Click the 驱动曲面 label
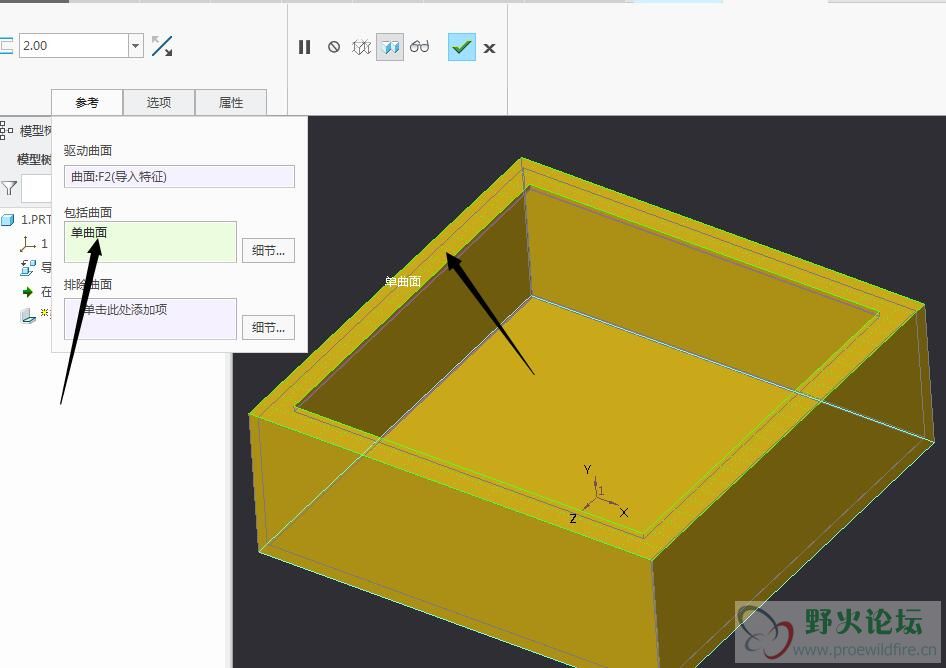 coord(88,151)
